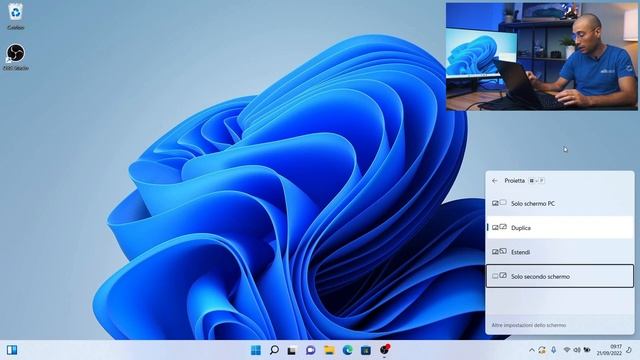Select the OBS Studio desktop shortcut
The image size is (640, 360).
point(16,57)
